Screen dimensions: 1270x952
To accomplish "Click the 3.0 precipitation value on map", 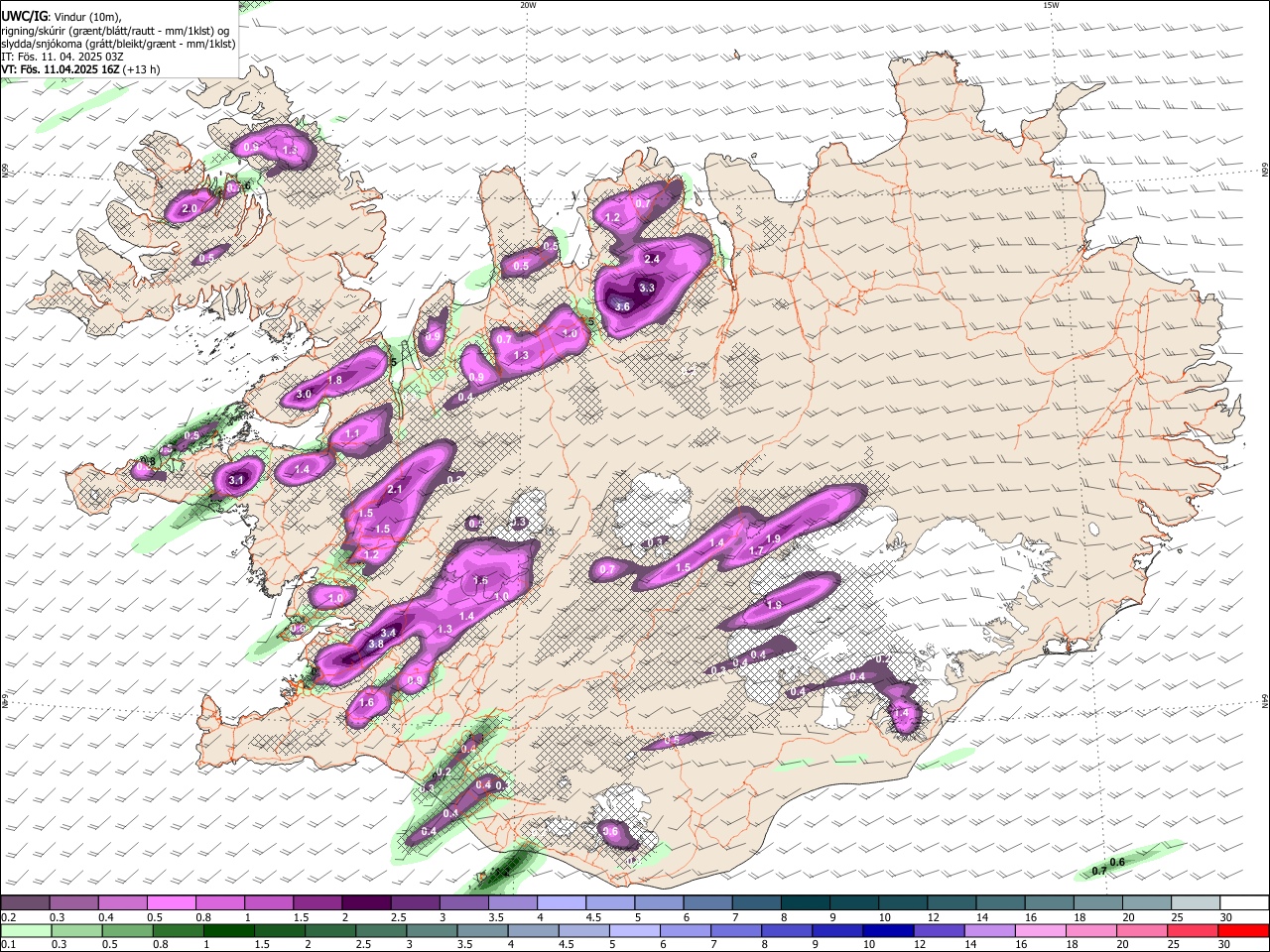I will pos(304,395).
